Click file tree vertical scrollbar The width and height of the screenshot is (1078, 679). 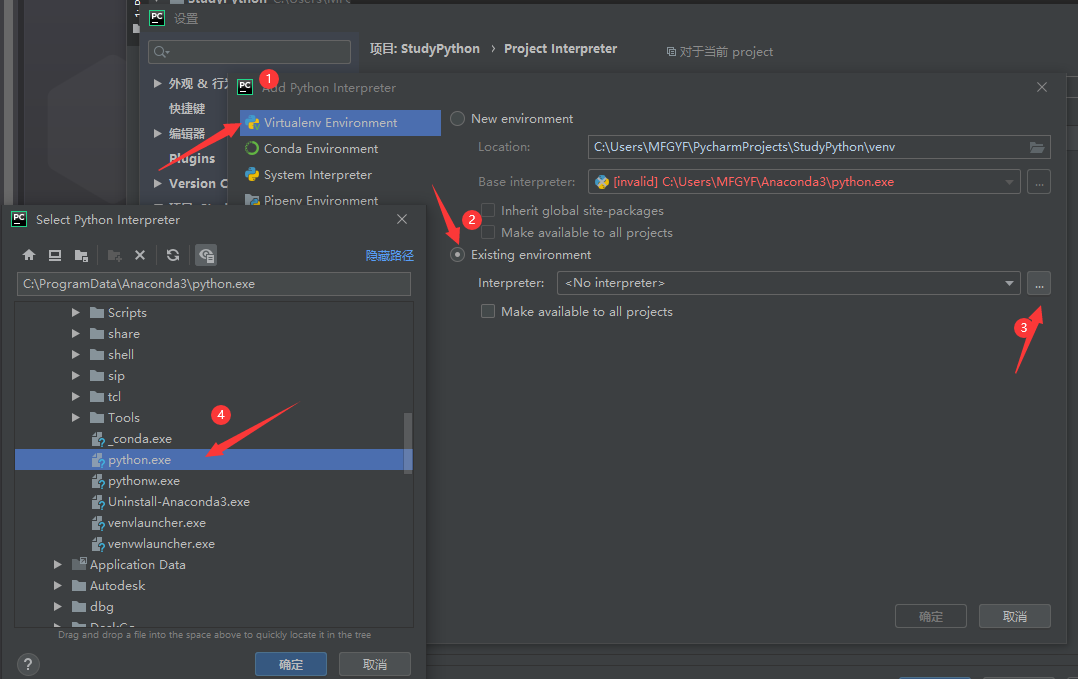[x=408, y=443]
